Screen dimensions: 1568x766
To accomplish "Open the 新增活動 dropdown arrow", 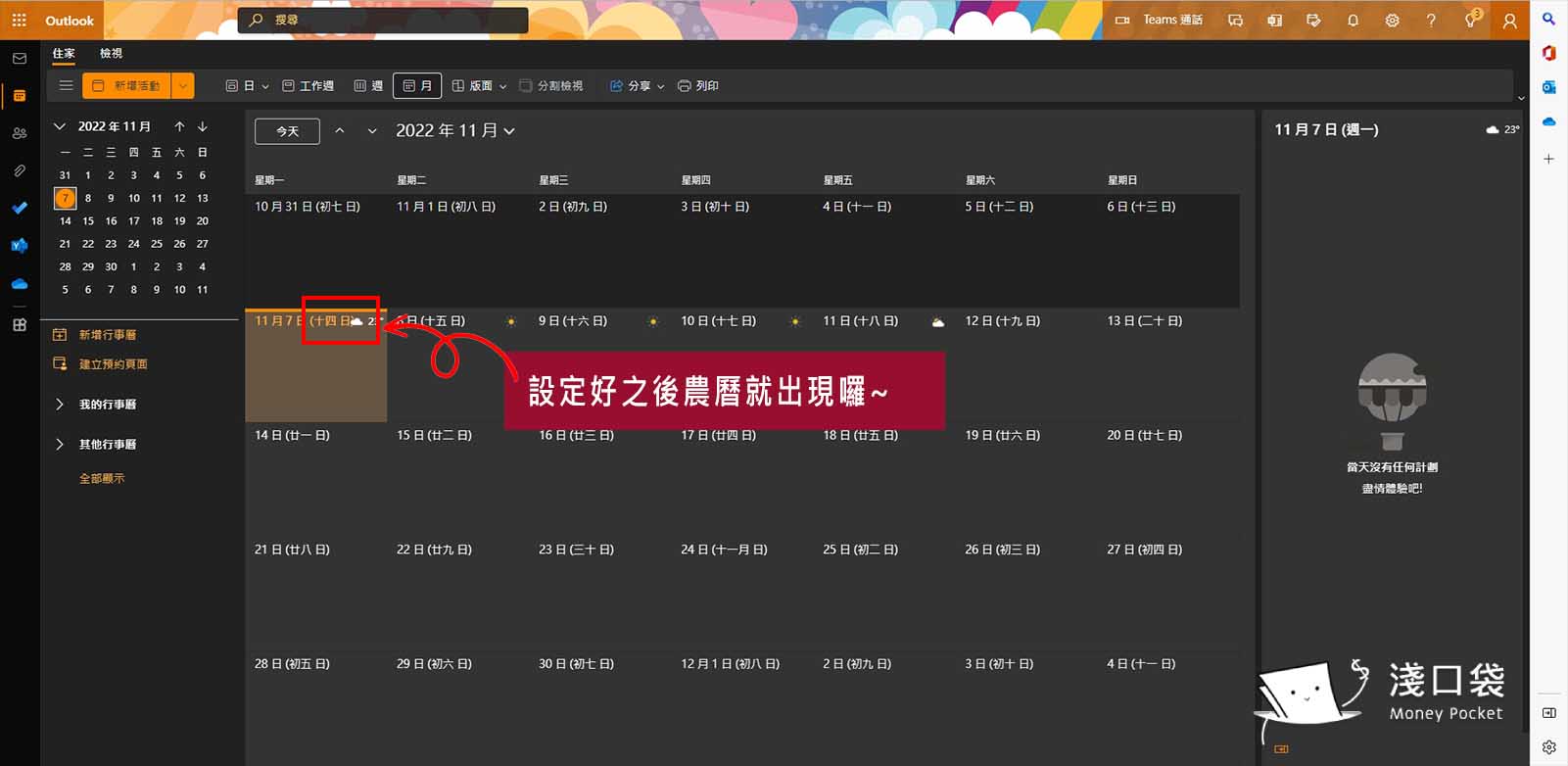I will point(183,86).
